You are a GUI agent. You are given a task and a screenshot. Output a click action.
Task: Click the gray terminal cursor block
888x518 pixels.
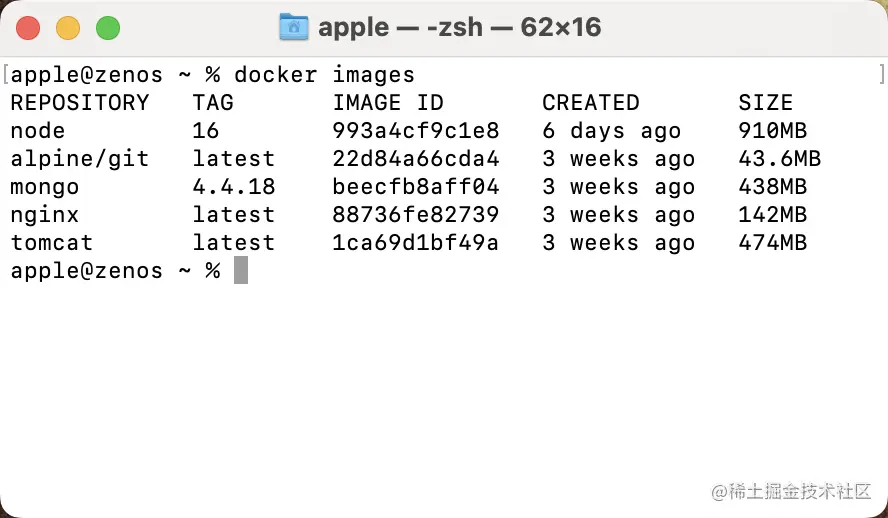241,270
